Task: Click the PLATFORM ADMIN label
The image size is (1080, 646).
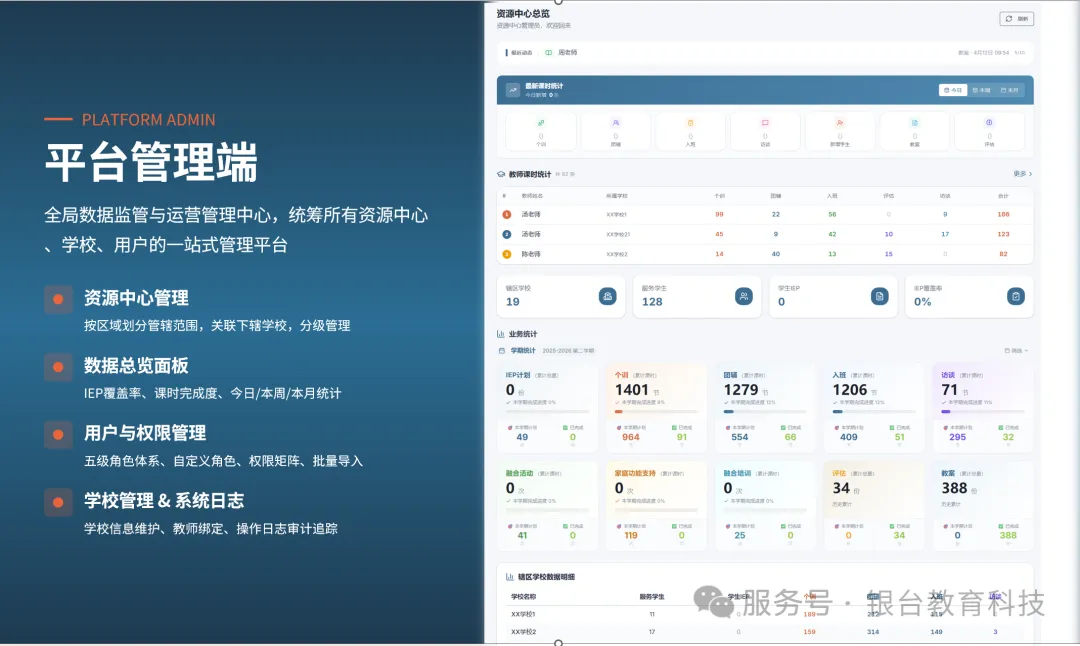Action: pos(149,120)
